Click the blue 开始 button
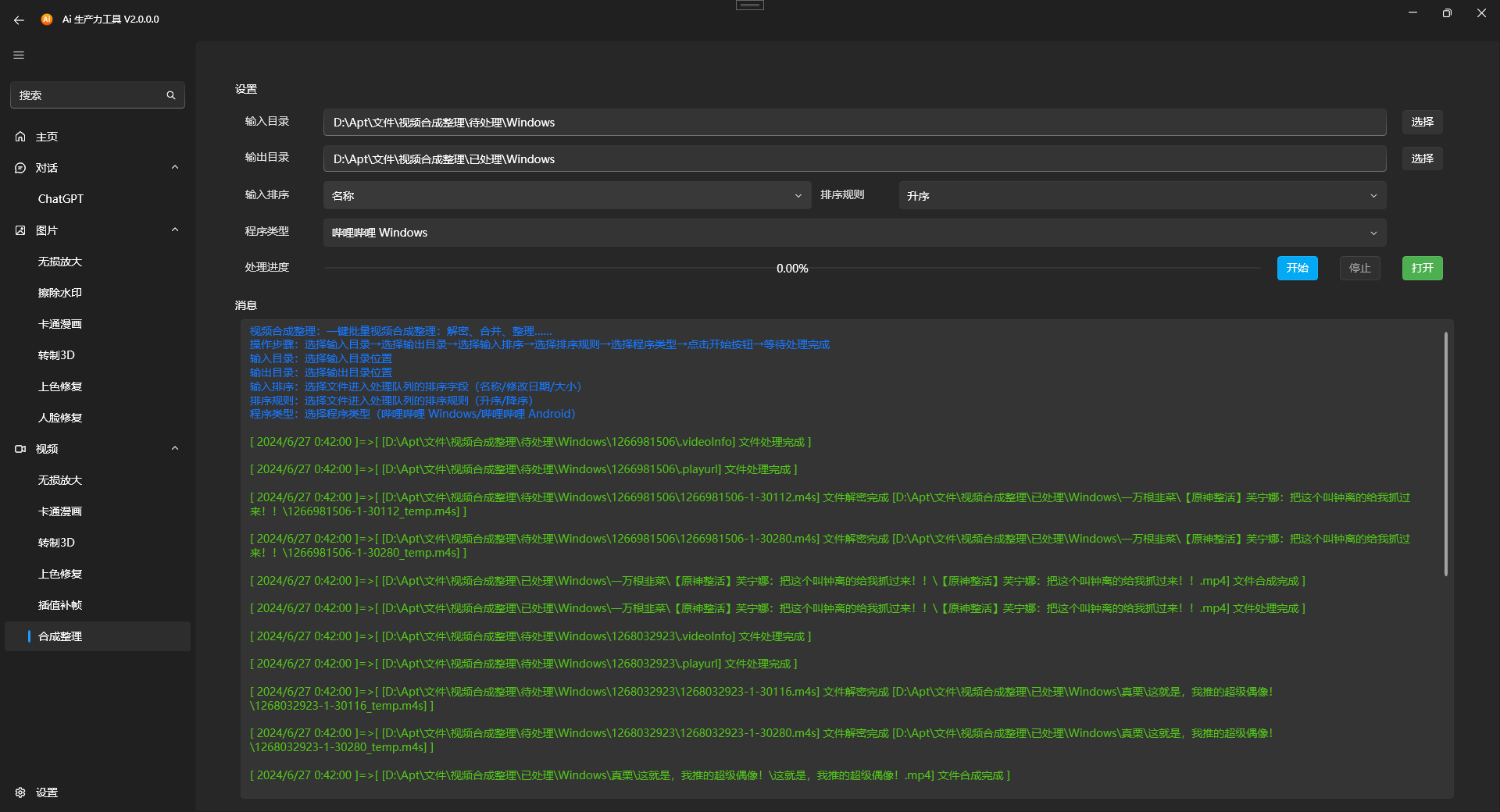This screenshot has width=1500, height=812. 1298,268
